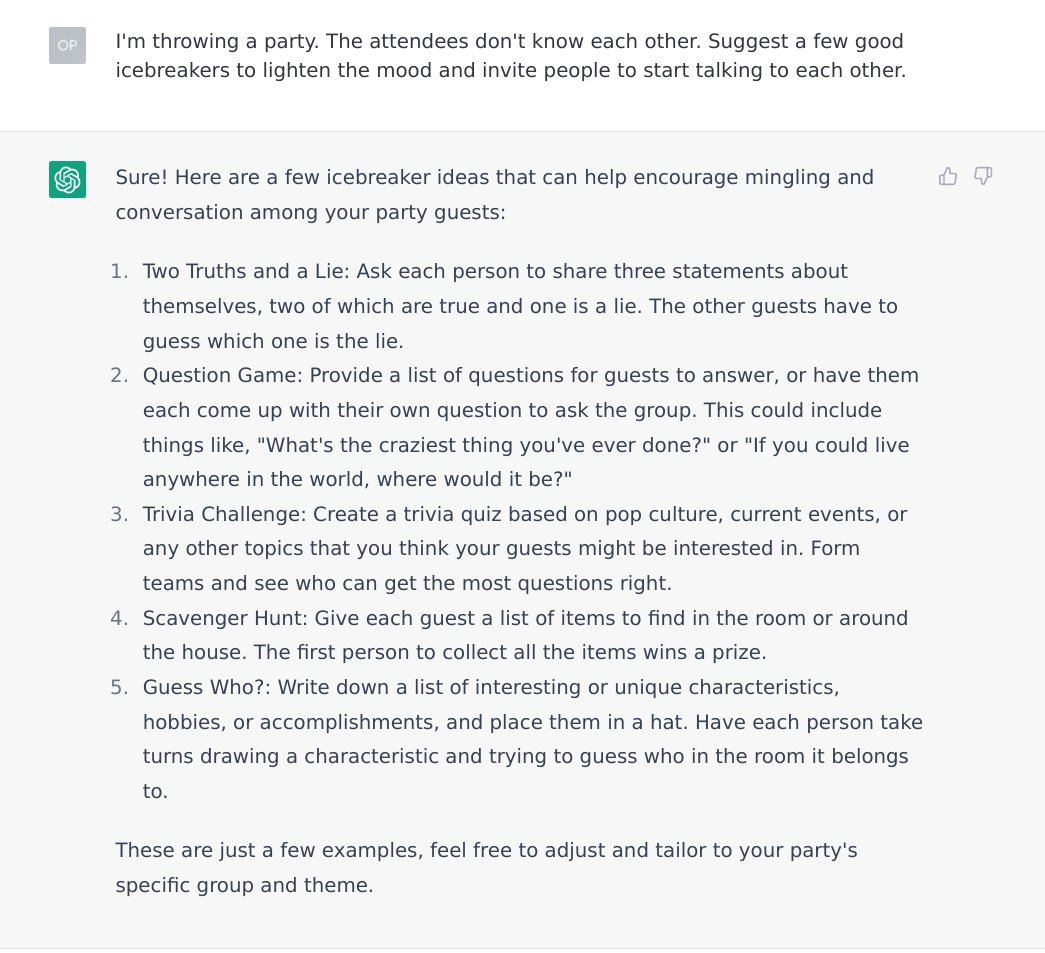Click the gray OP user avatar
The height and width of the screenshot is (953, 1045).
[x=67, y=45]
